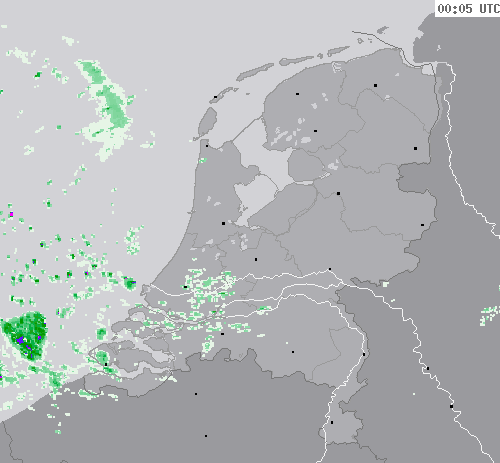
Task: Select the green rain cell over Walcheren in Zeeland
Action: click(102, 357)
